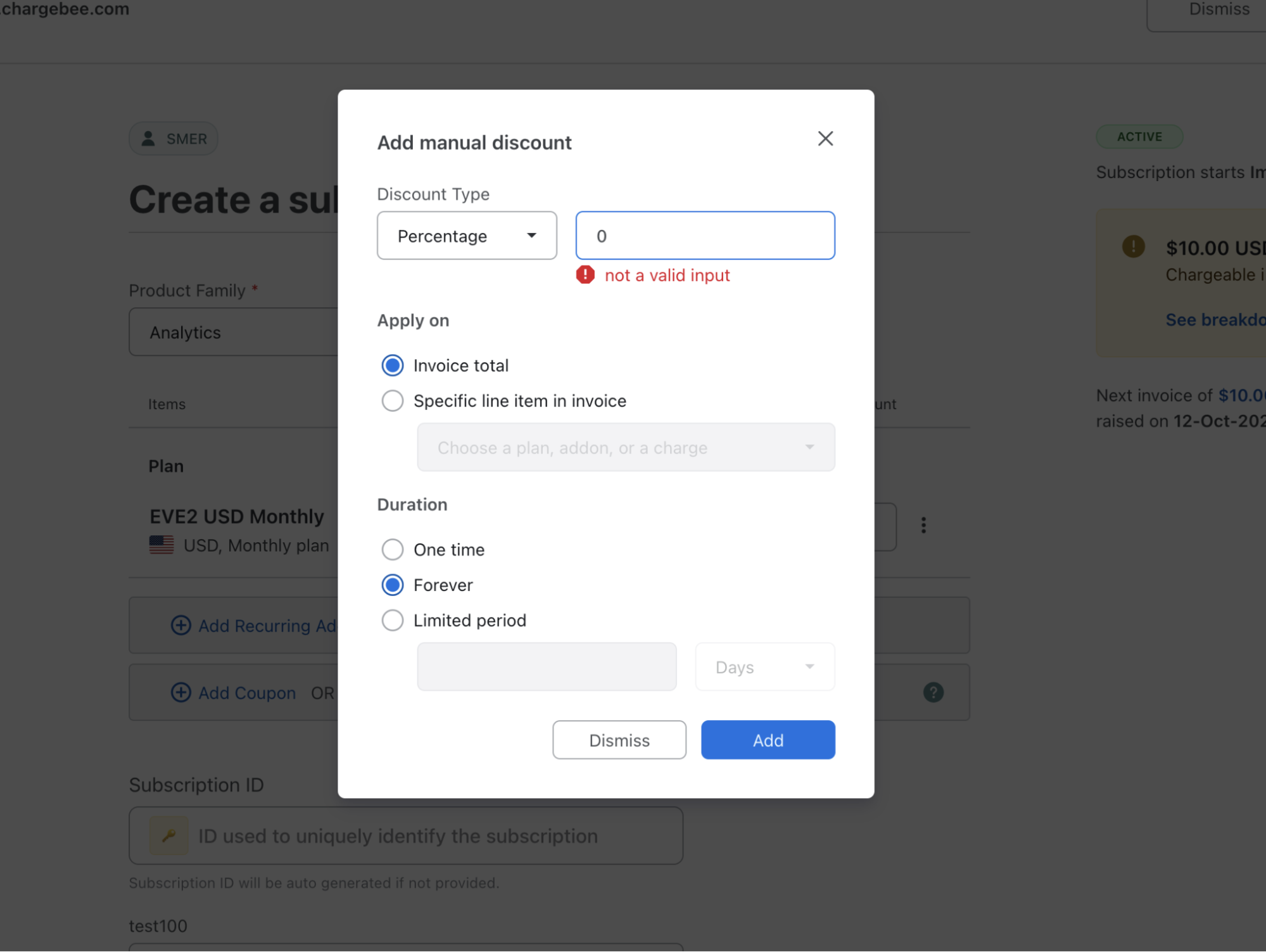The height and width of the screenshot is (952, 1266).
Task: Set discount duration to One time
Action: point(392,549)
